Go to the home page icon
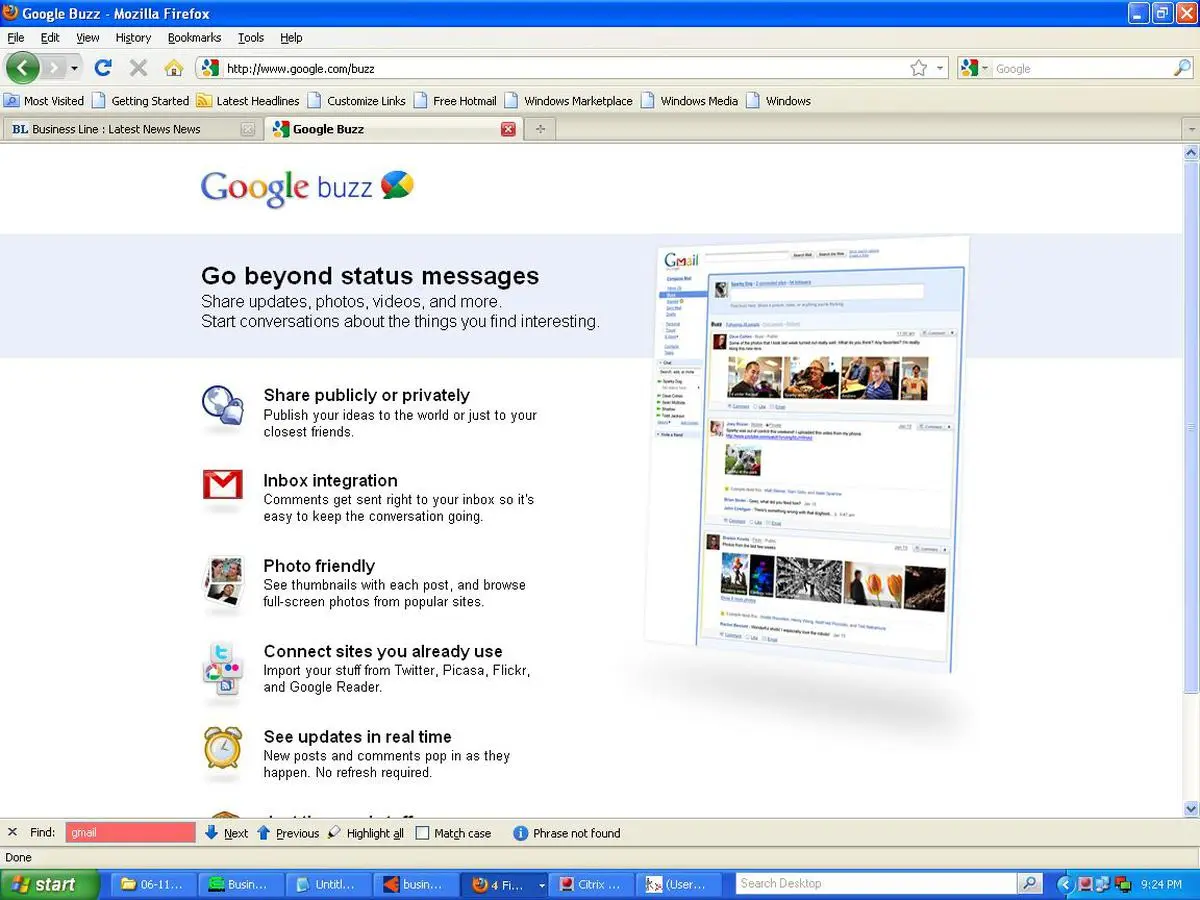Image resolution: width=1200 pixels, height=900 pixels. click(174, 68)
